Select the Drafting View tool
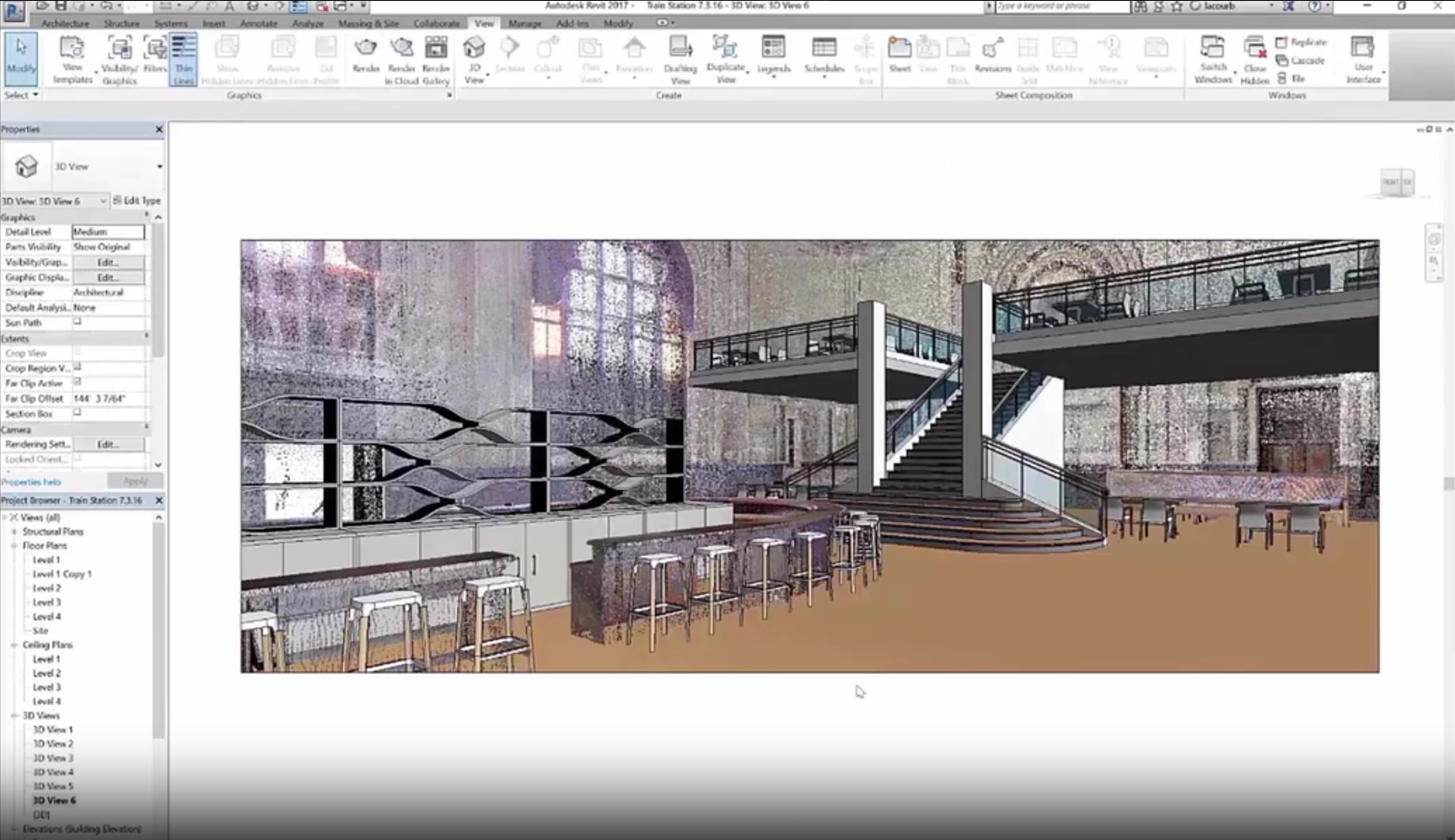The image size is (1455, 840). pyautogui.click(x=679, y=57)
